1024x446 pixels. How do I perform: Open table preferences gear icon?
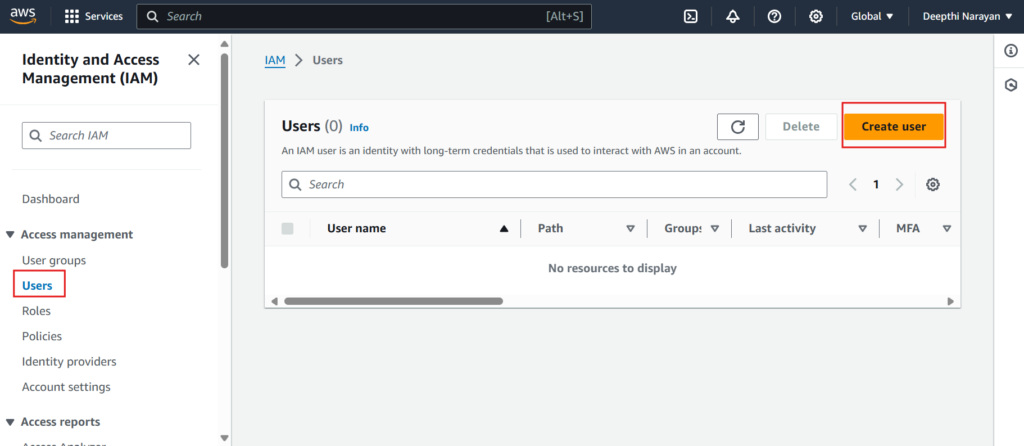click(x=933, y=185)
